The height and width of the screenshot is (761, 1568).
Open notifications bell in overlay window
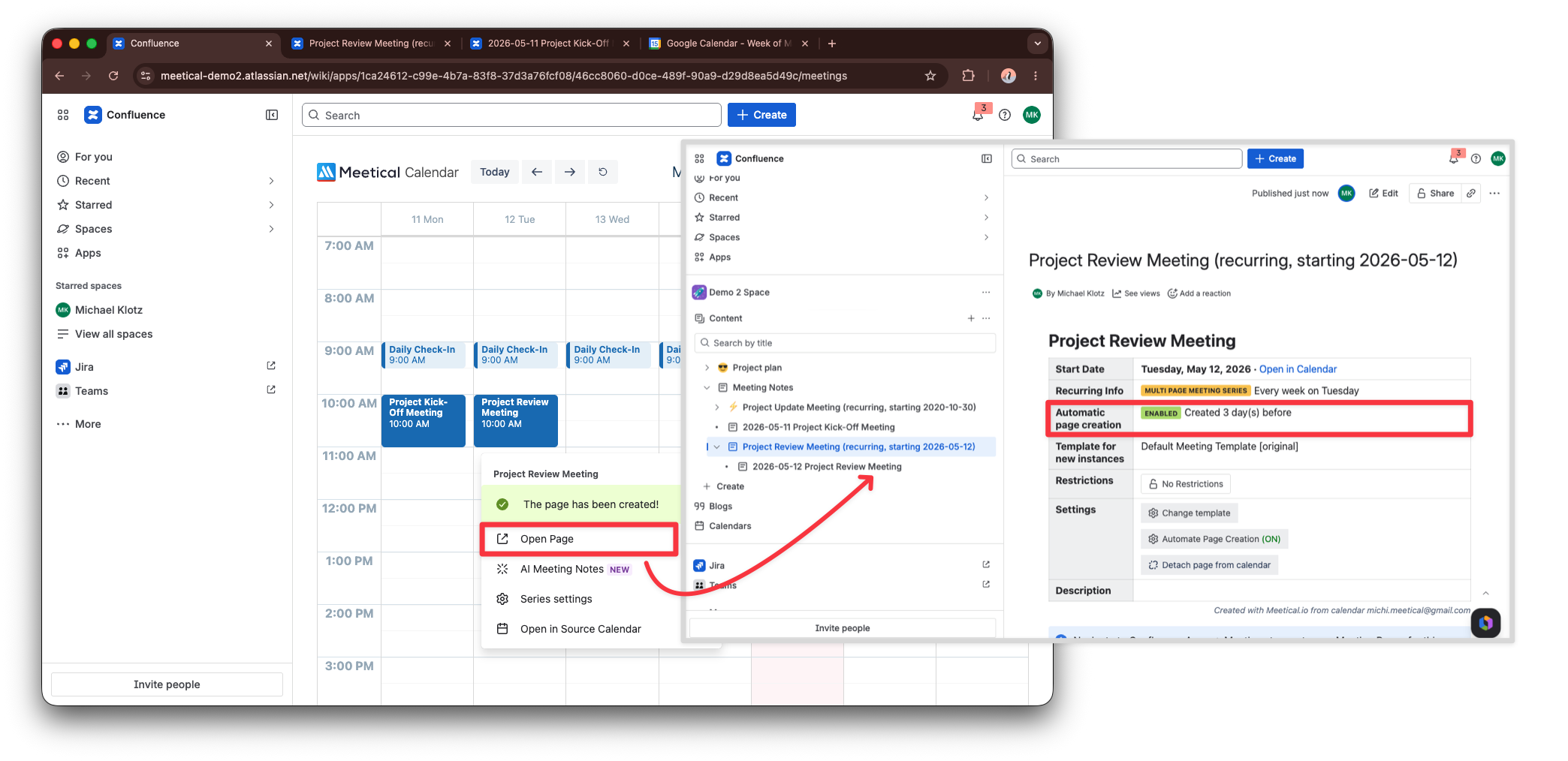tap(1454, 159)
